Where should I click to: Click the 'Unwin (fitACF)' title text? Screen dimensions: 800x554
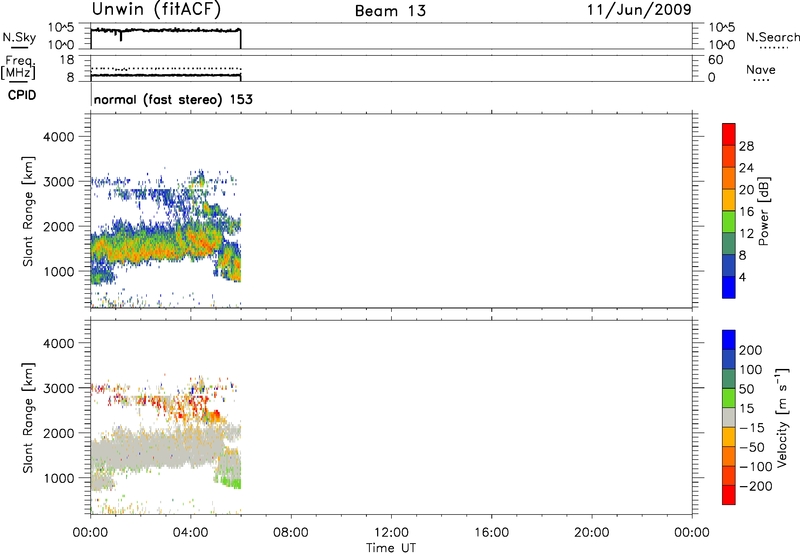coord(156,9)
